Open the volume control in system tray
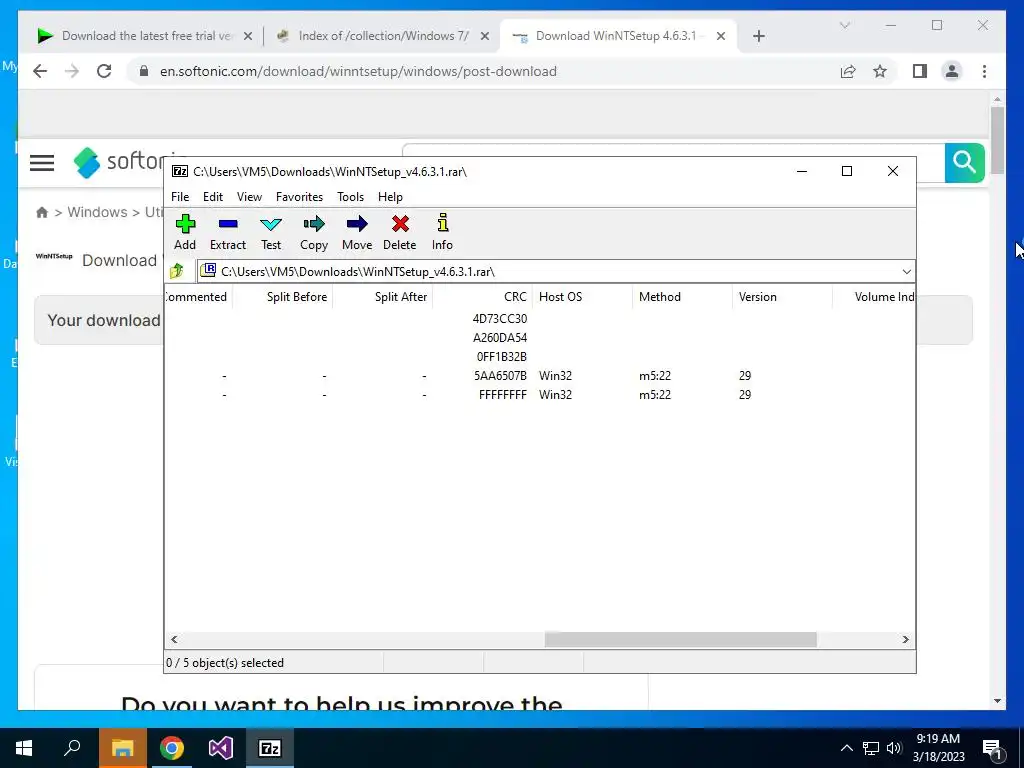 [894, 748]
